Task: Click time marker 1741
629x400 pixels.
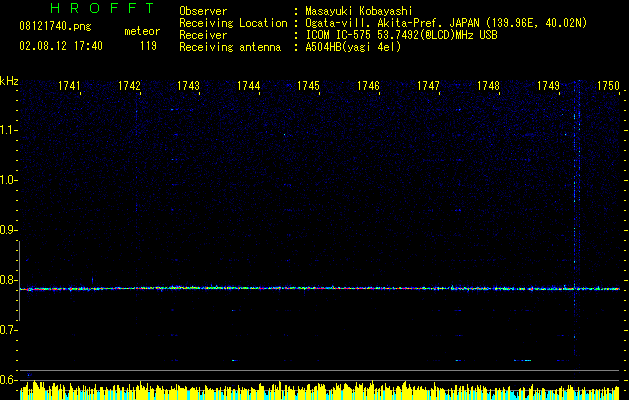Action: 69,86
